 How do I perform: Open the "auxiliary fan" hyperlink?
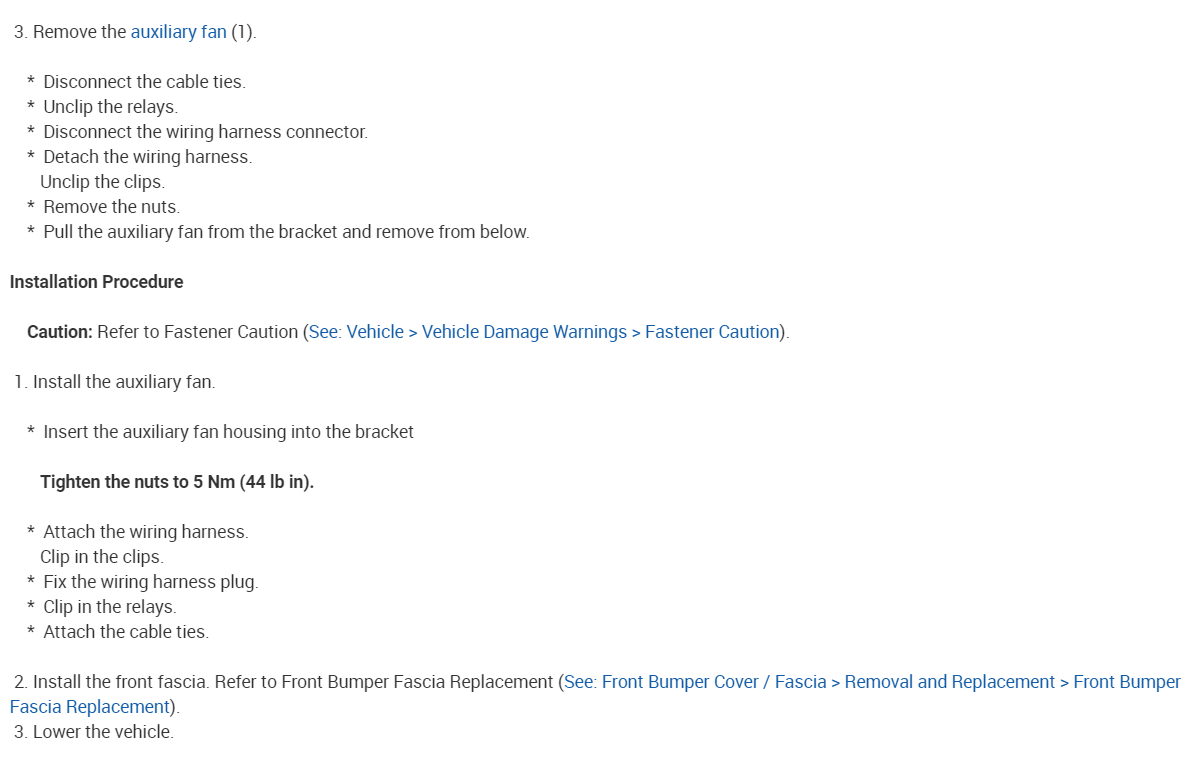click(x=178, y=32)
